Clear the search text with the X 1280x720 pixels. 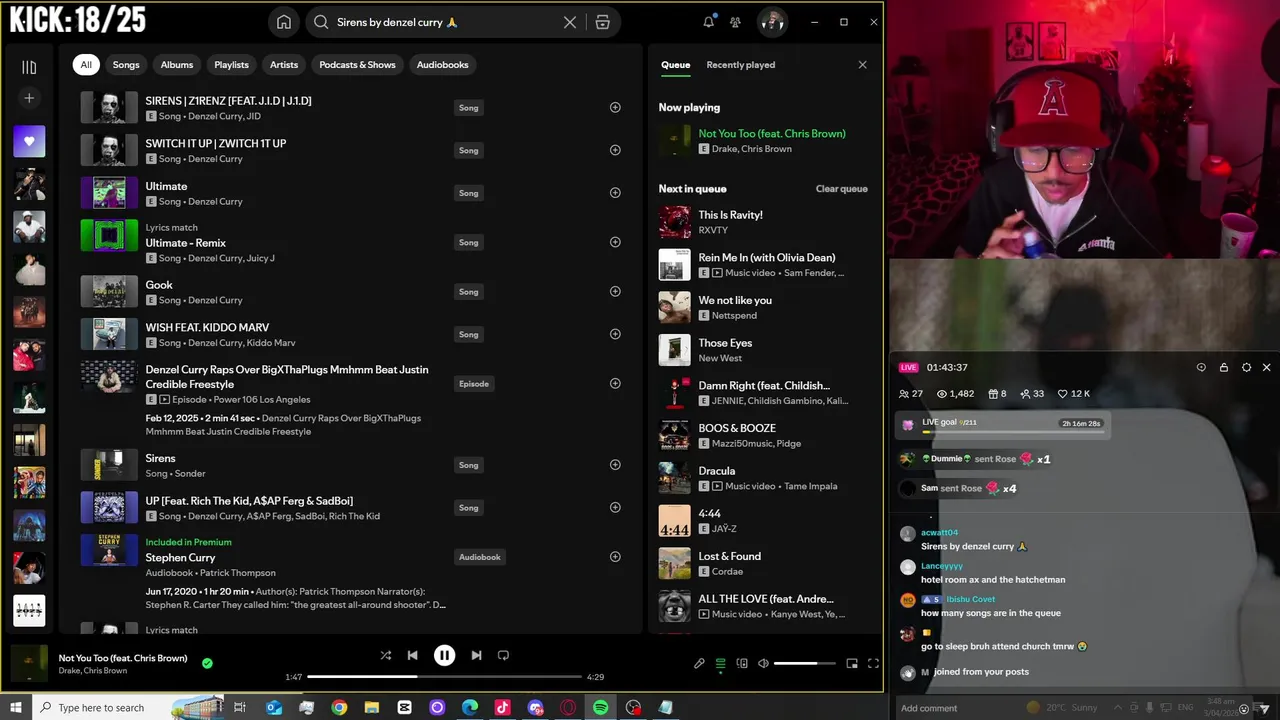coord(570,22)
